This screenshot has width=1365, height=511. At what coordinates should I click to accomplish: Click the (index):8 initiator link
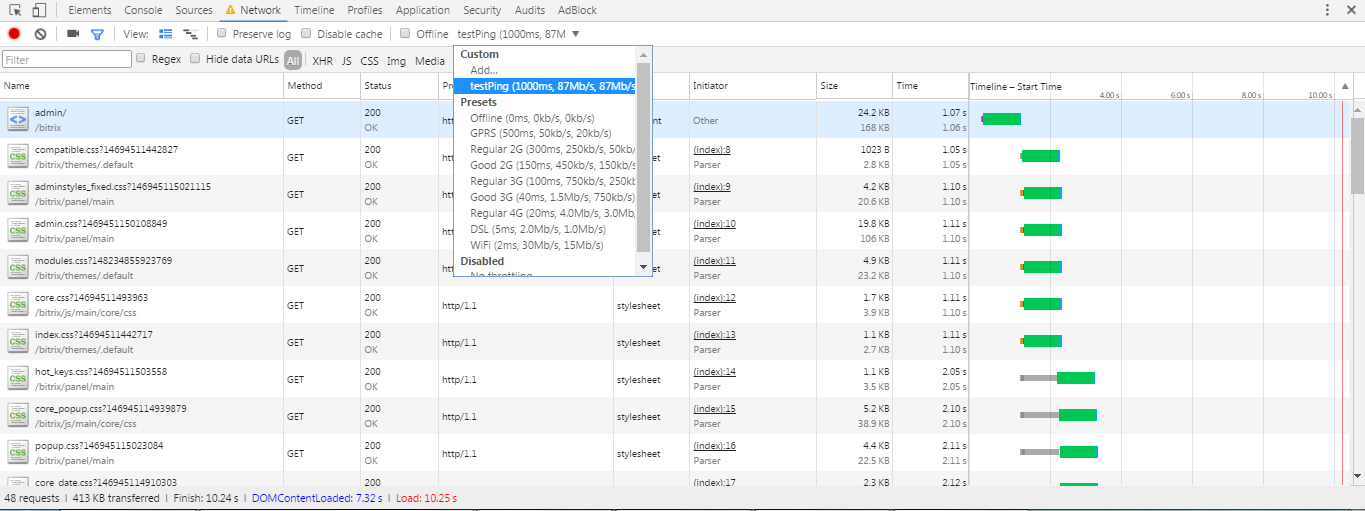click(712, 150)
